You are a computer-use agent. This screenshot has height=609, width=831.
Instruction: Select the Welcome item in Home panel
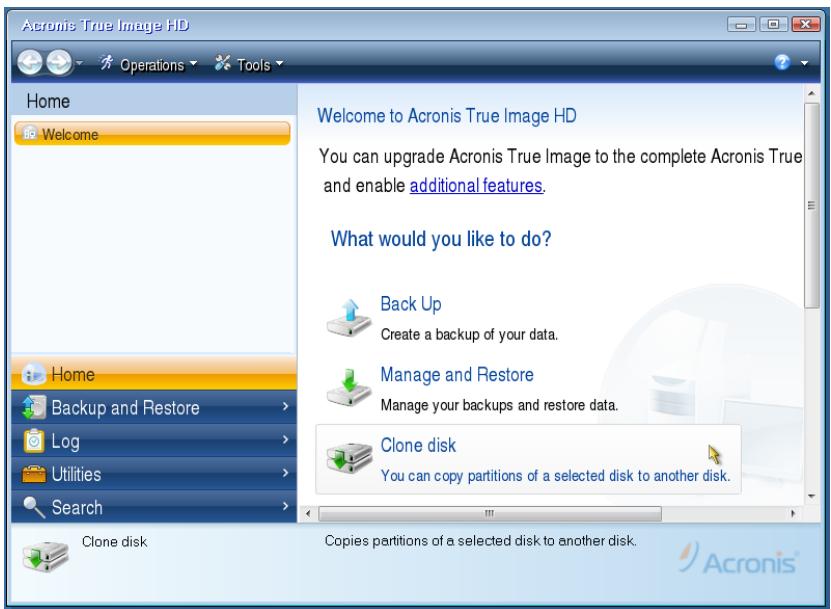(152, 134)
